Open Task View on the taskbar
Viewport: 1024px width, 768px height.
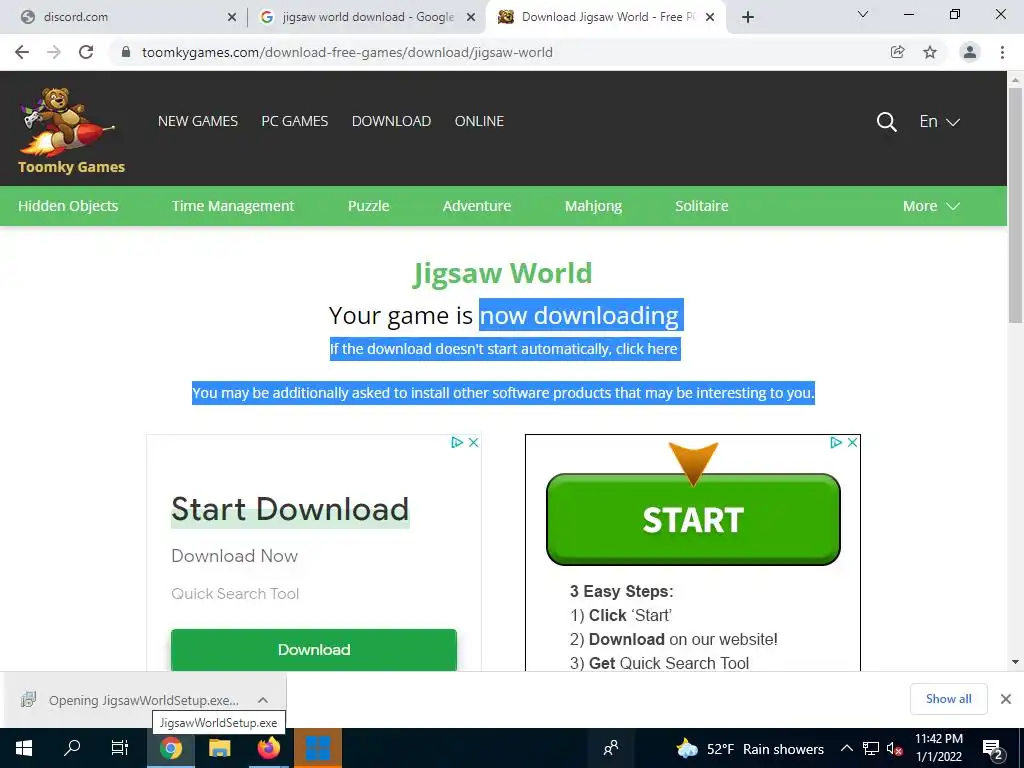[120, 748]
